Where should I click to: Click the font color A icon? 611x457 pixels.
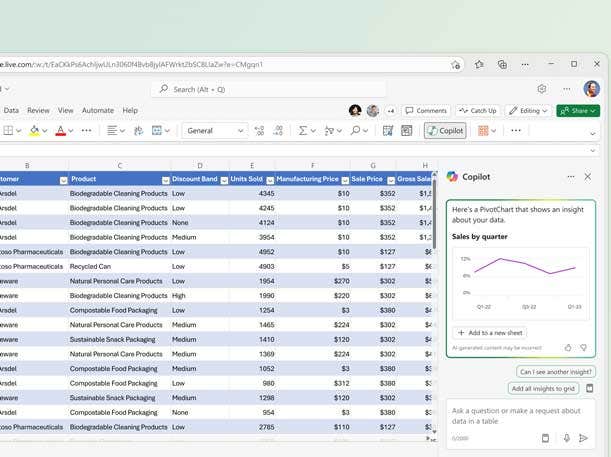coord(60,131)
